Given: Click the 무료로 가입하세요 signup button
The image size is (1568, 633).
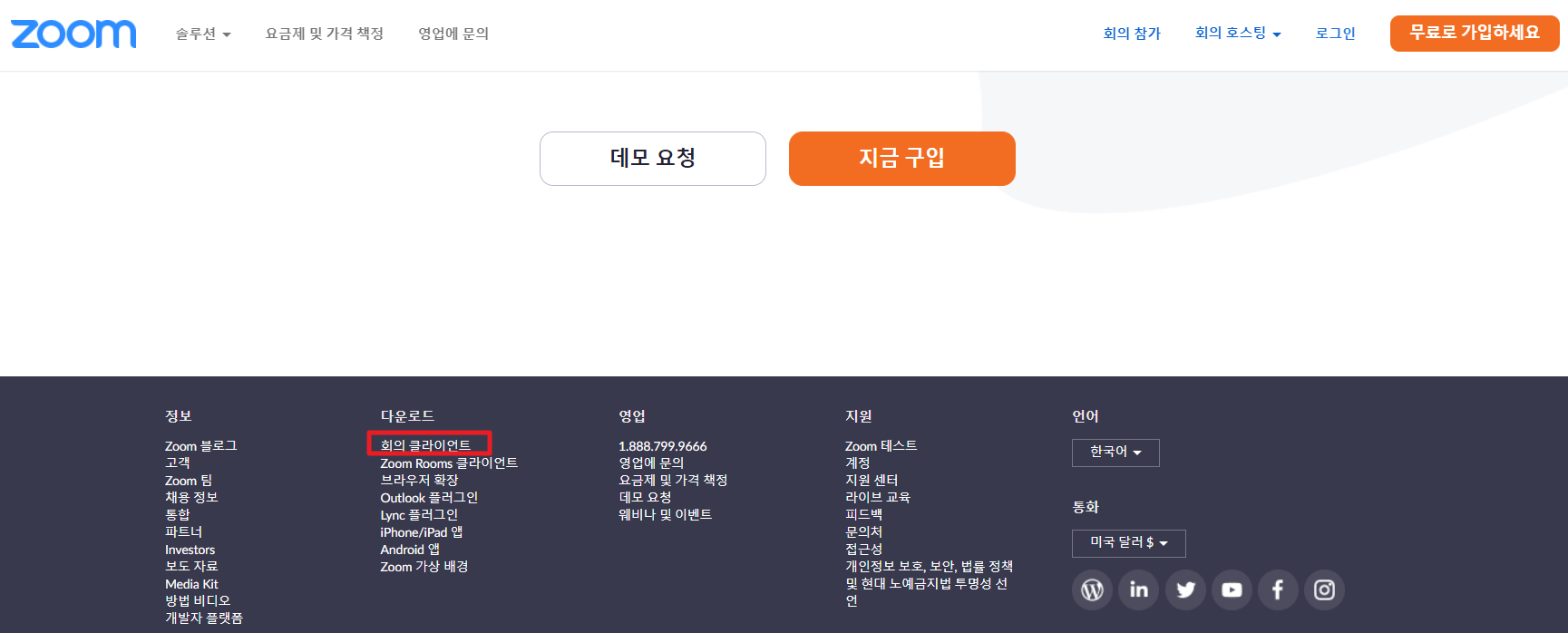Looking at the screenshot, I should coord(1475,34).
